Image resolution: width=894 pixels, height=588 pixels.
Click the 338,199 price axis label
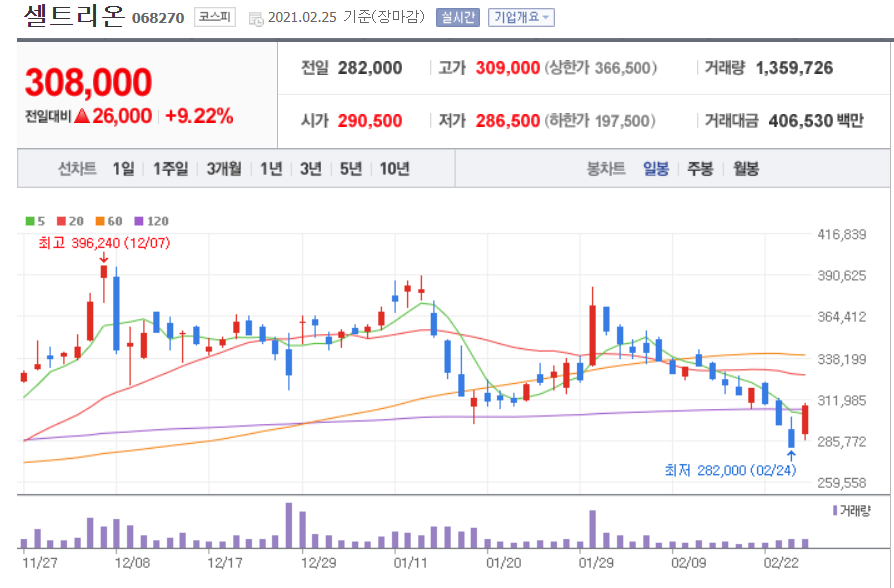[x=842, y=359]
